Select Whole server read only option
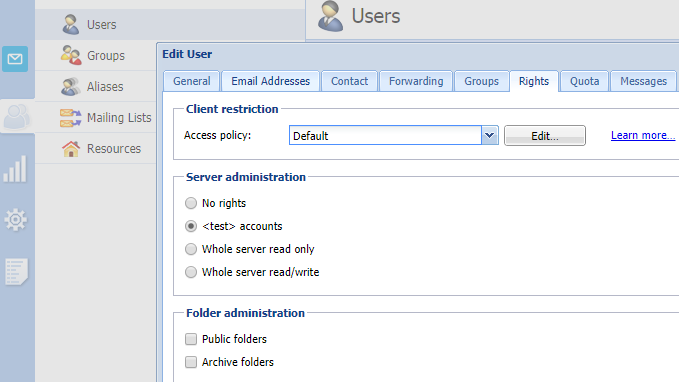This screenshot has width=679, height=382. [x=191, y=249]
